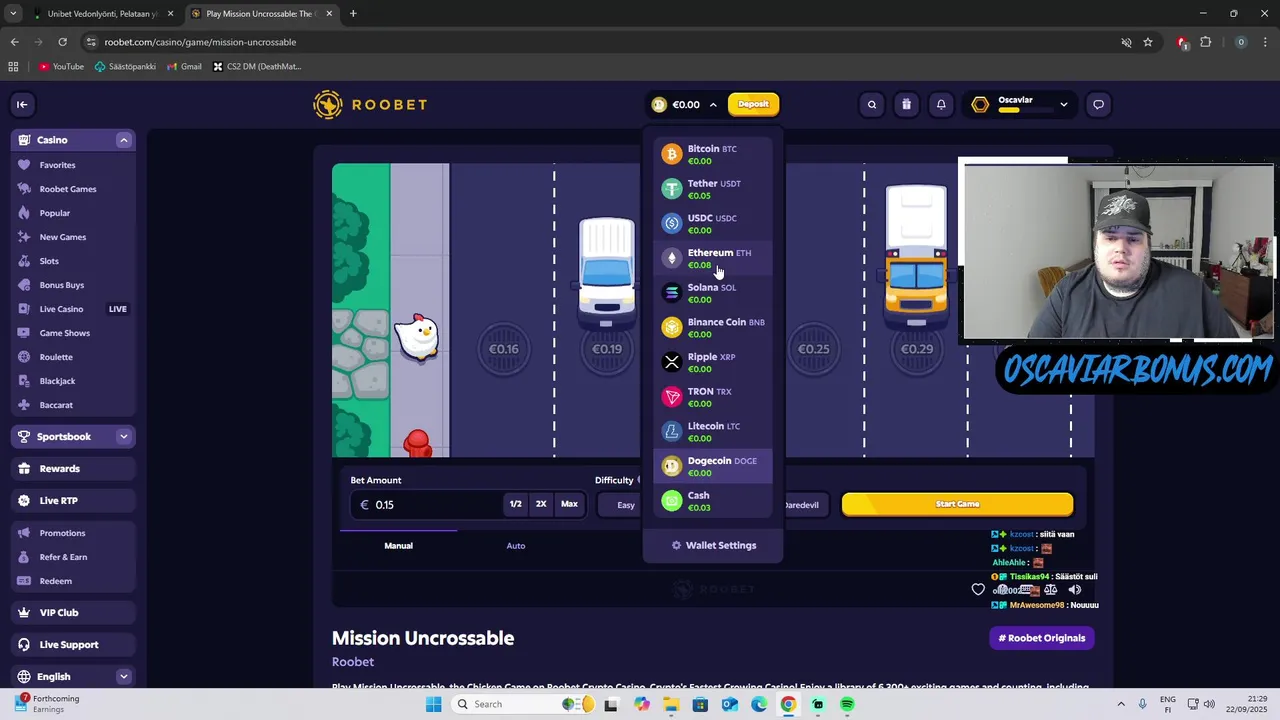Bookmark the page with star icon

(x=1148, y=42)
